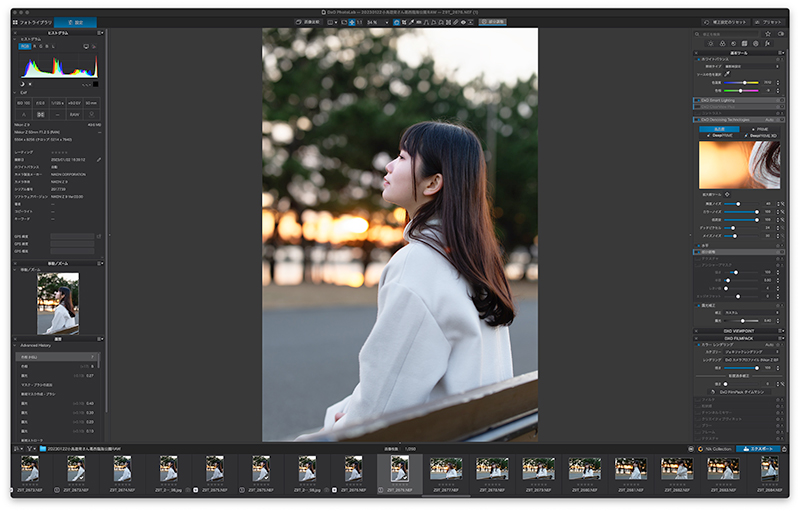Show the color corrections palette filter icon
Screen dimensions: 800x511
pos(722,43)
